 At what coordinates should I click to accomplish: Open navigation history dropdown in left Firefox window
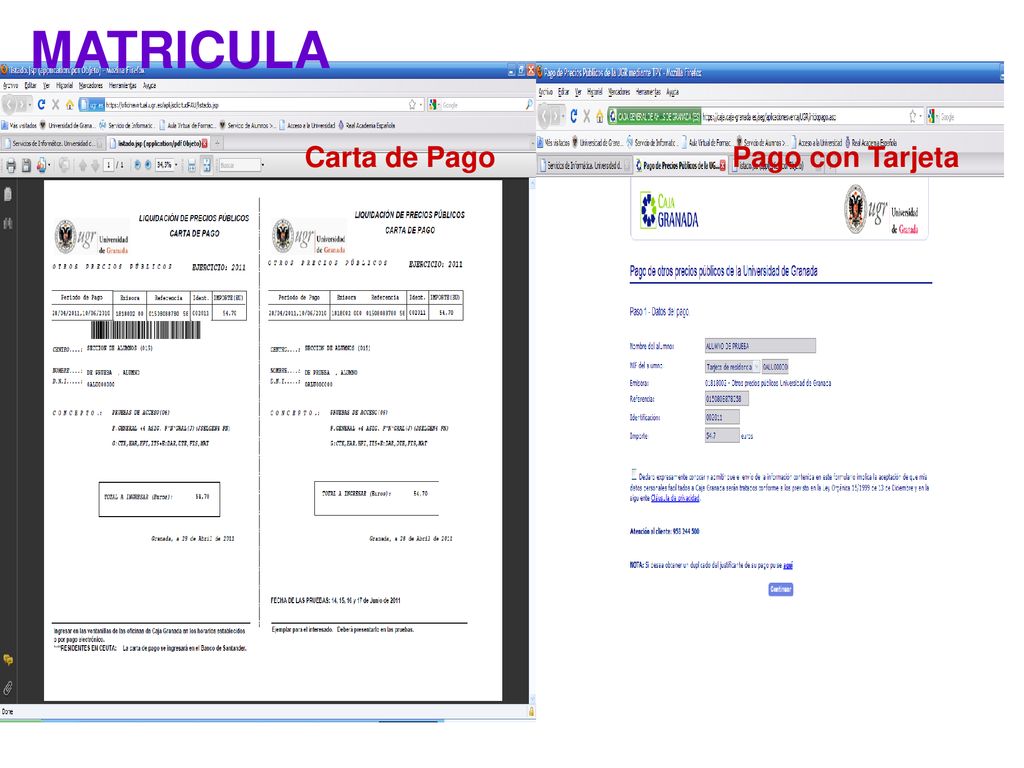click(x=30, y=104)
